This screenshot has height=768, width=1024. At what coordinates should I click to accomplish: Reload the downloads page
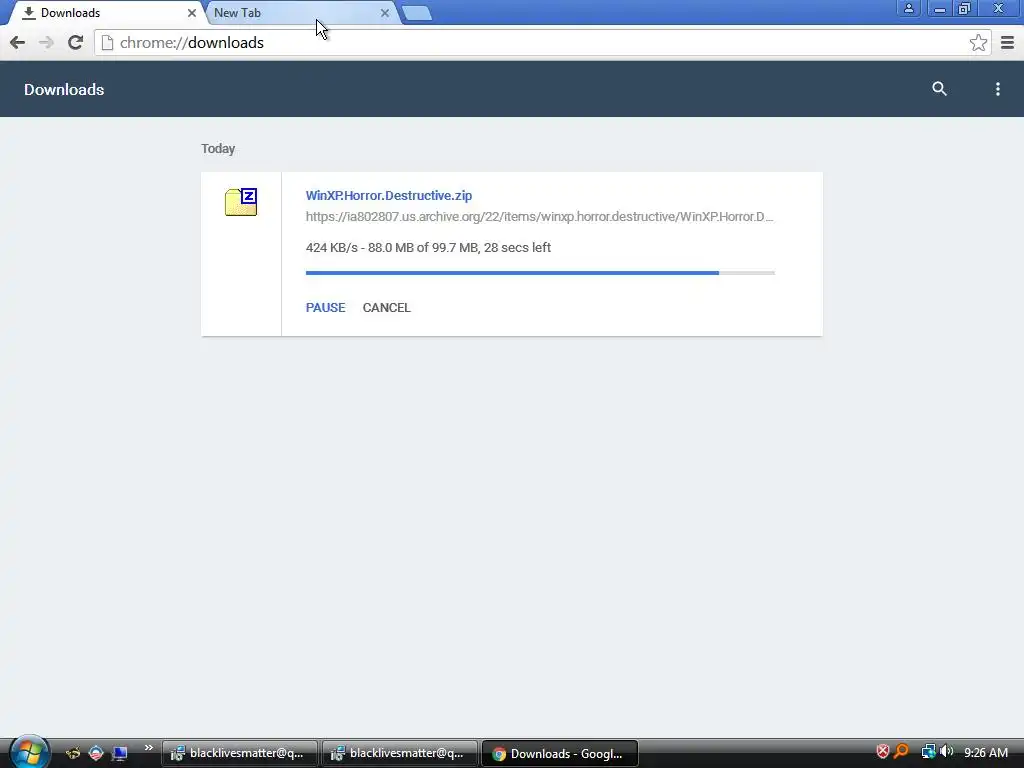[x=75, y=42]
